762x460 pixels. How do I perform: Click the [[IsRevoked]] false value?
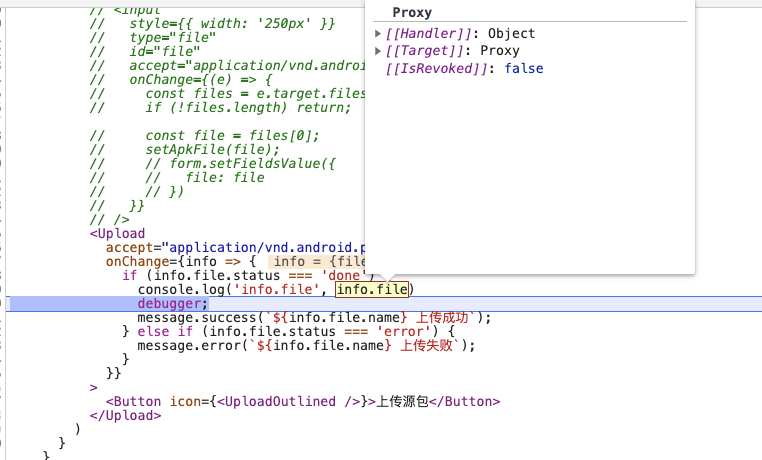pos(523,68)
